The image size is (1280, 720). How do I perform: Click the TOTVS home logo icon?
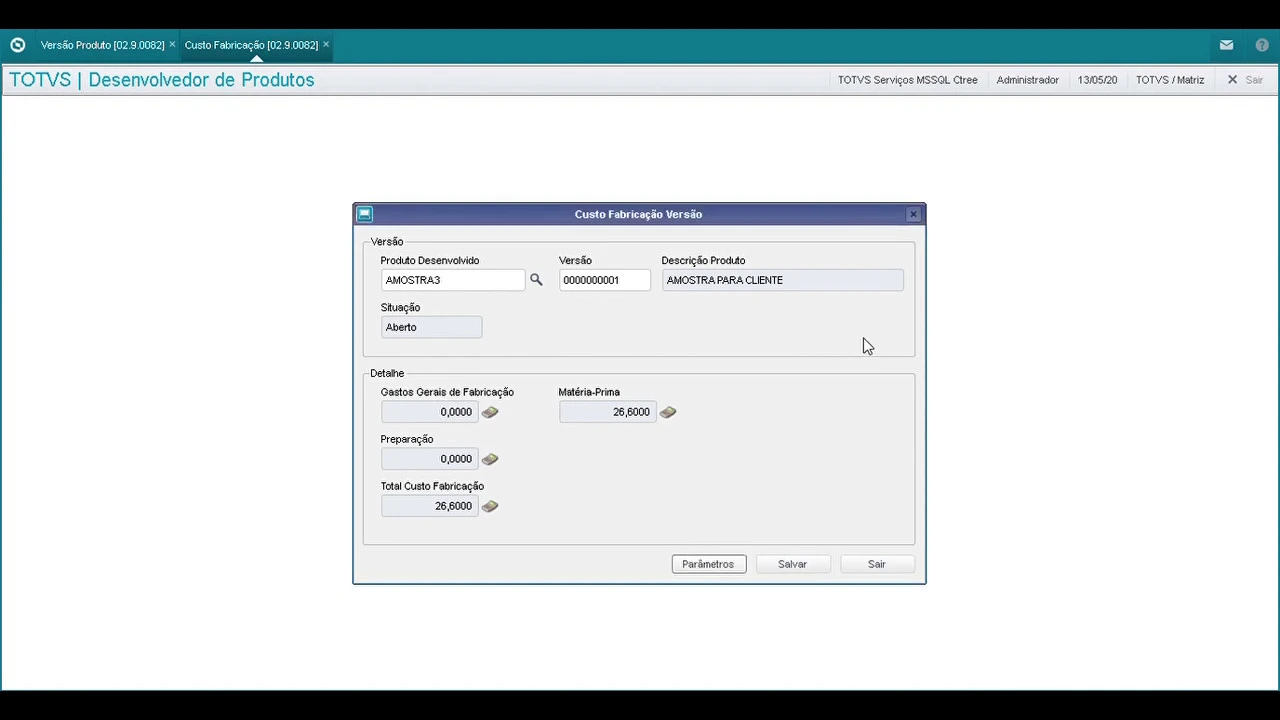click(17, 45)
